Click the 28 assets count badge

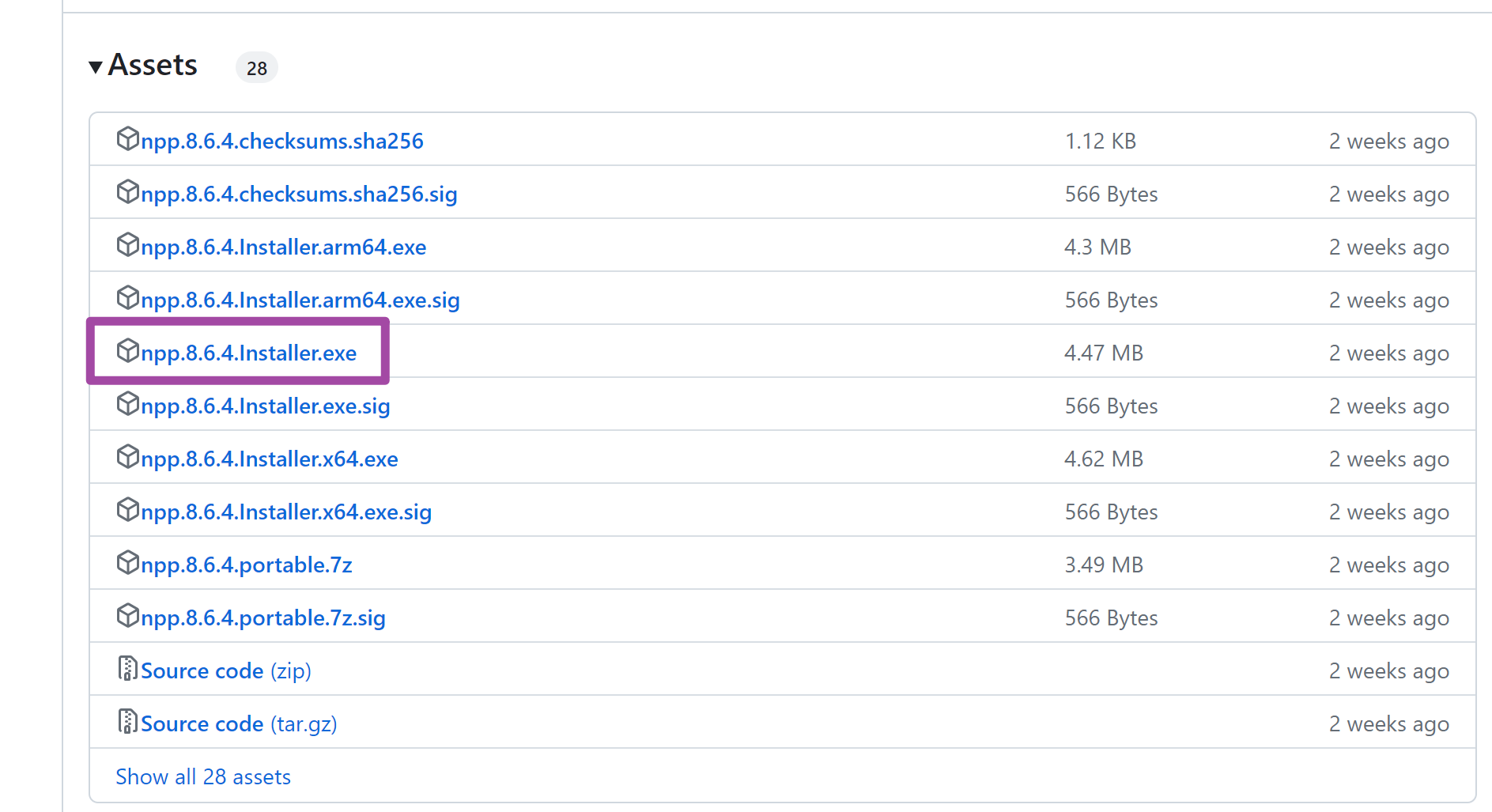point(257,69)
